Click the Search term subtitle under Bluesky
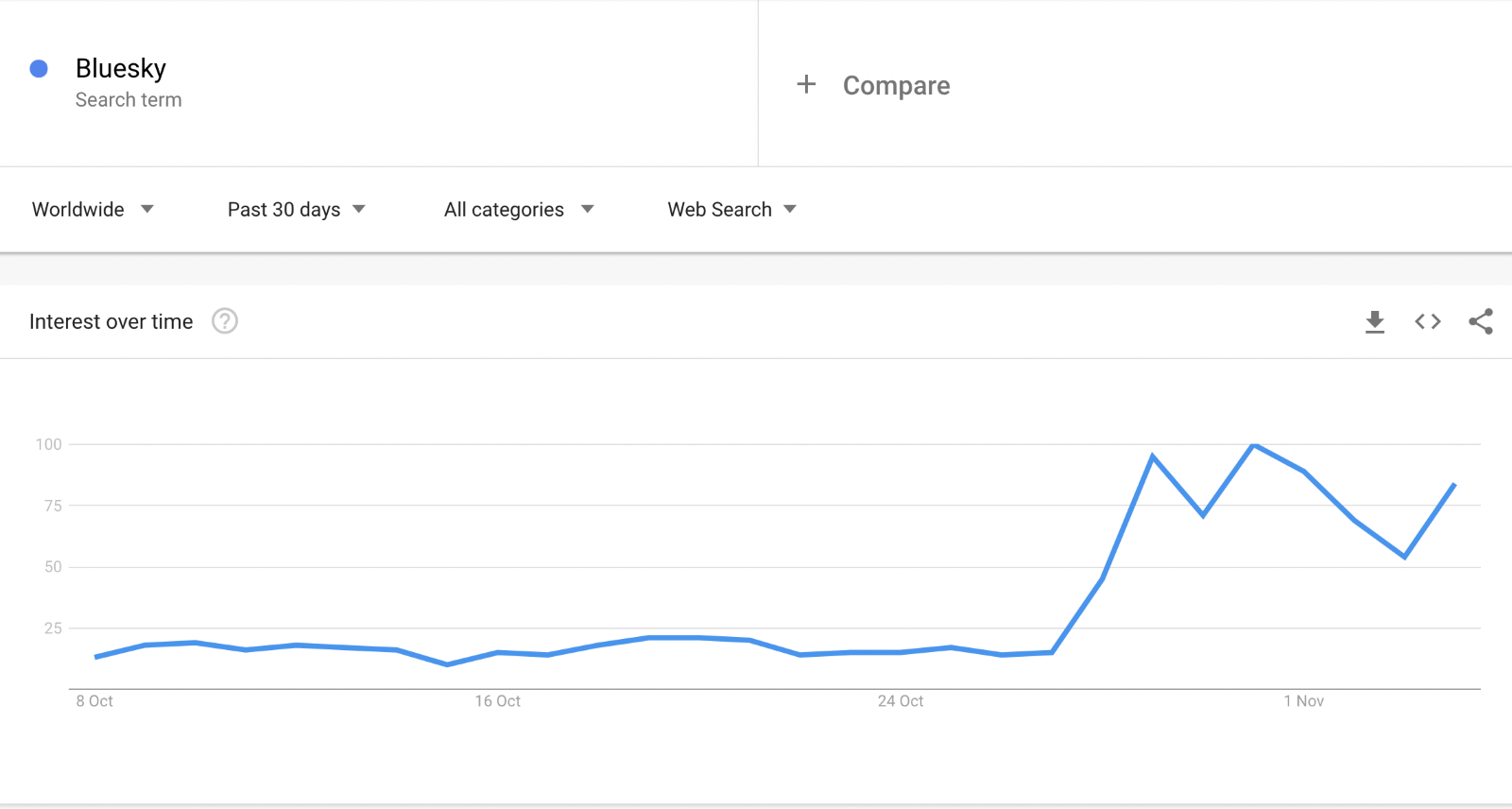The height and width of the screenshot is (809, 1512). tap(129, 99)
